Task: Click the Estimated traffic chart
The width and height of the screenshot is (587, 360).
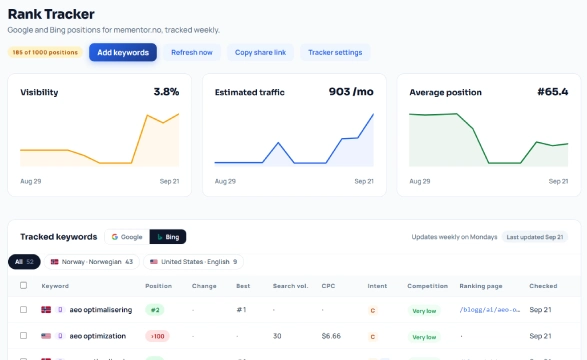Action: click(x=294, y=140)
